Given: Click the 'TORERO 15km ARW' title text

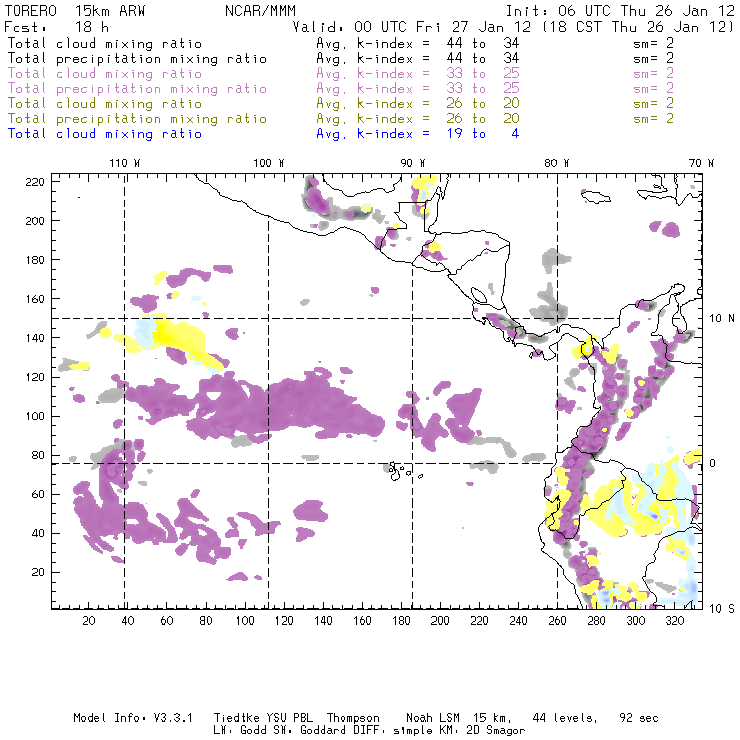Looking at the screenshot, I should [75, 10].
